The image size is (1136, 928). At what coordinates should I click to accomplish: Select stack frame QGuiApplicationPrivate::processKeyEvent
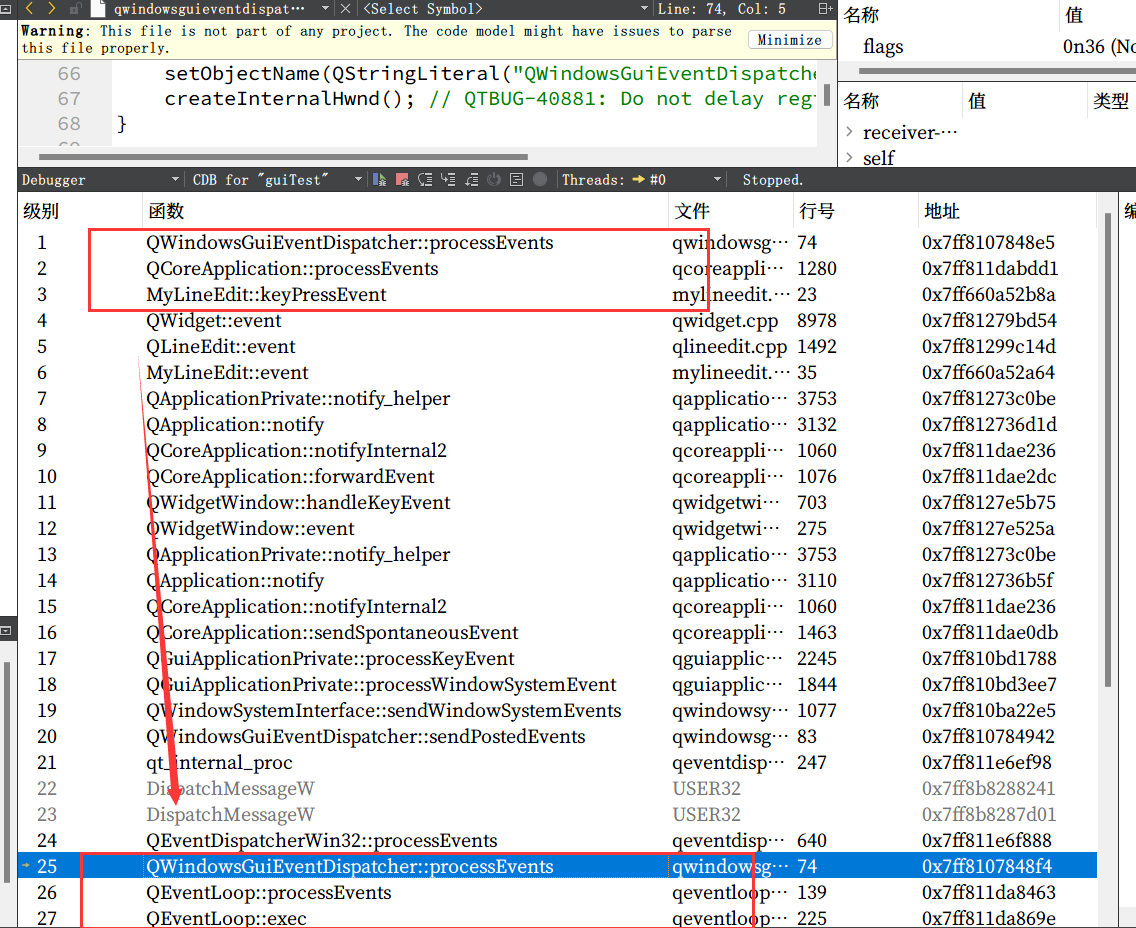pos(557,659)
